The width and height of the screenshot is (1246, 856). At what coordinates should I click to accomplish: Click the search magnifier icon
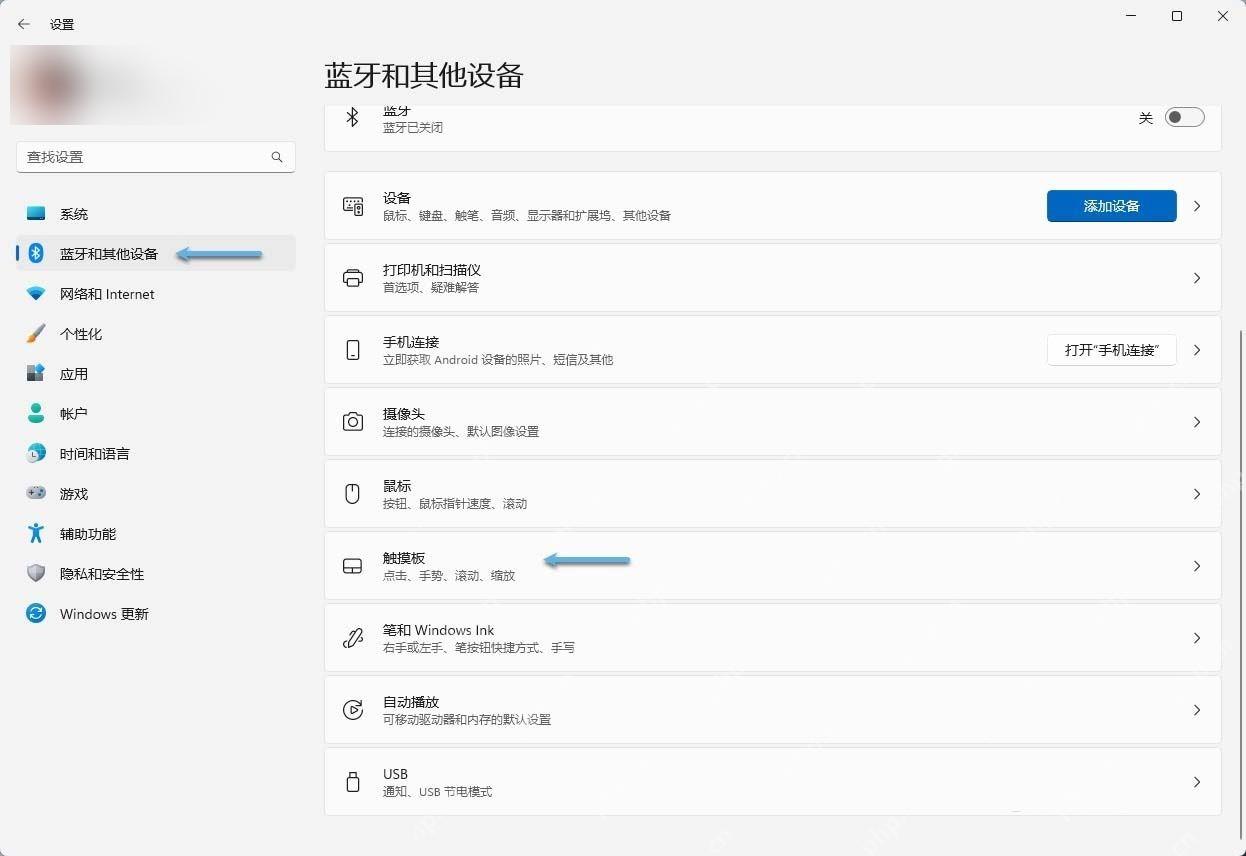point(277,157)
